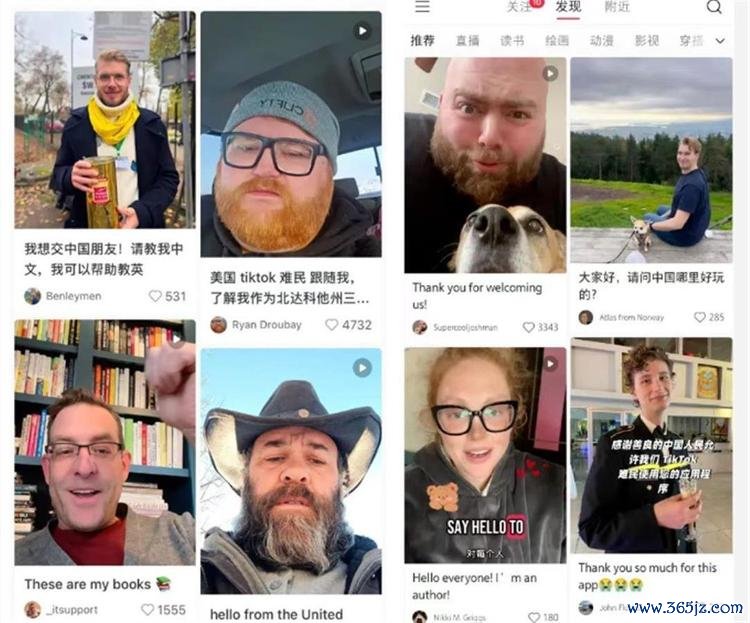Open username link Atlas from Norway
Screen dimensions: 750x623
click(631, 317)
